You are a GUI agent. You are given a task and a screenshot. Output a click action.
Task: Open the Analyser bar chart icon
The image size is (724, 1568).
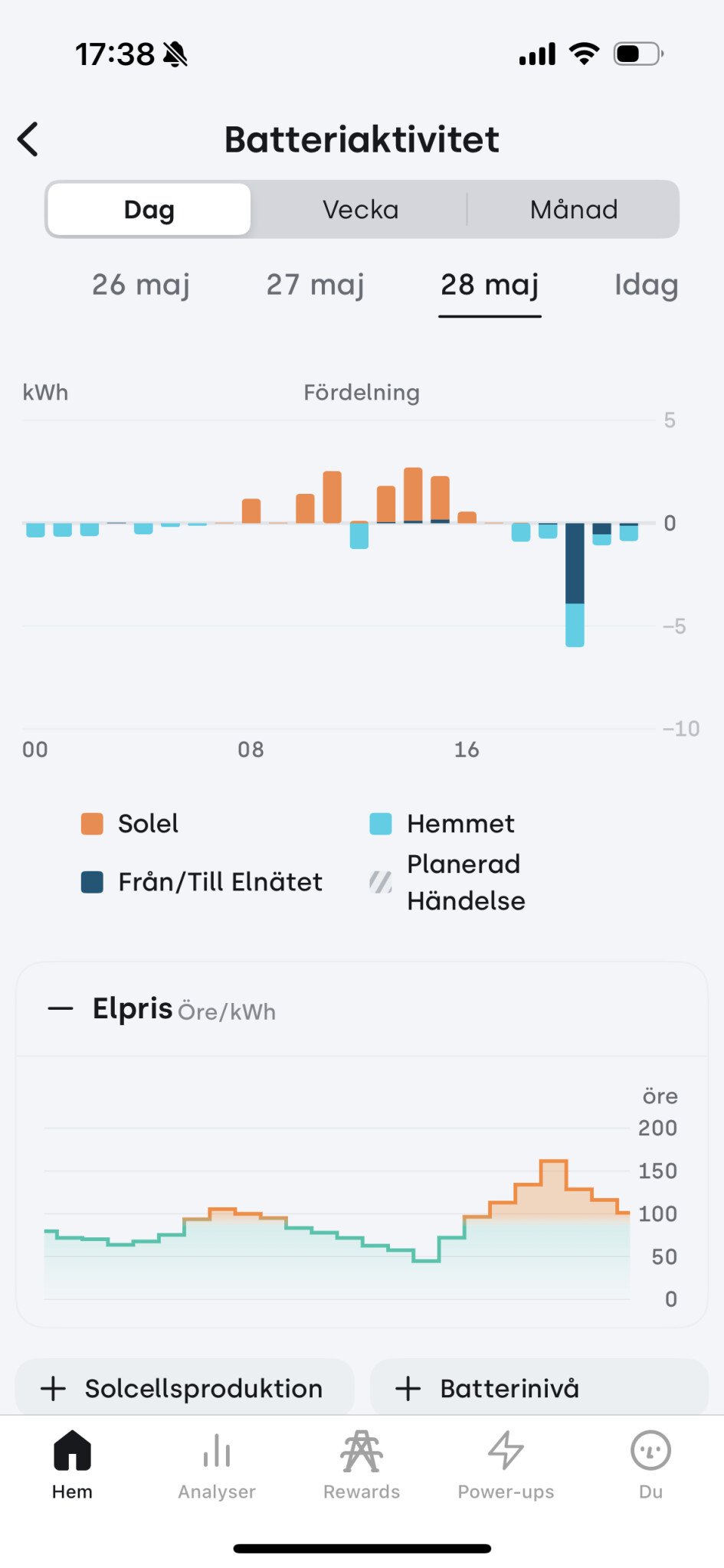217,1451
